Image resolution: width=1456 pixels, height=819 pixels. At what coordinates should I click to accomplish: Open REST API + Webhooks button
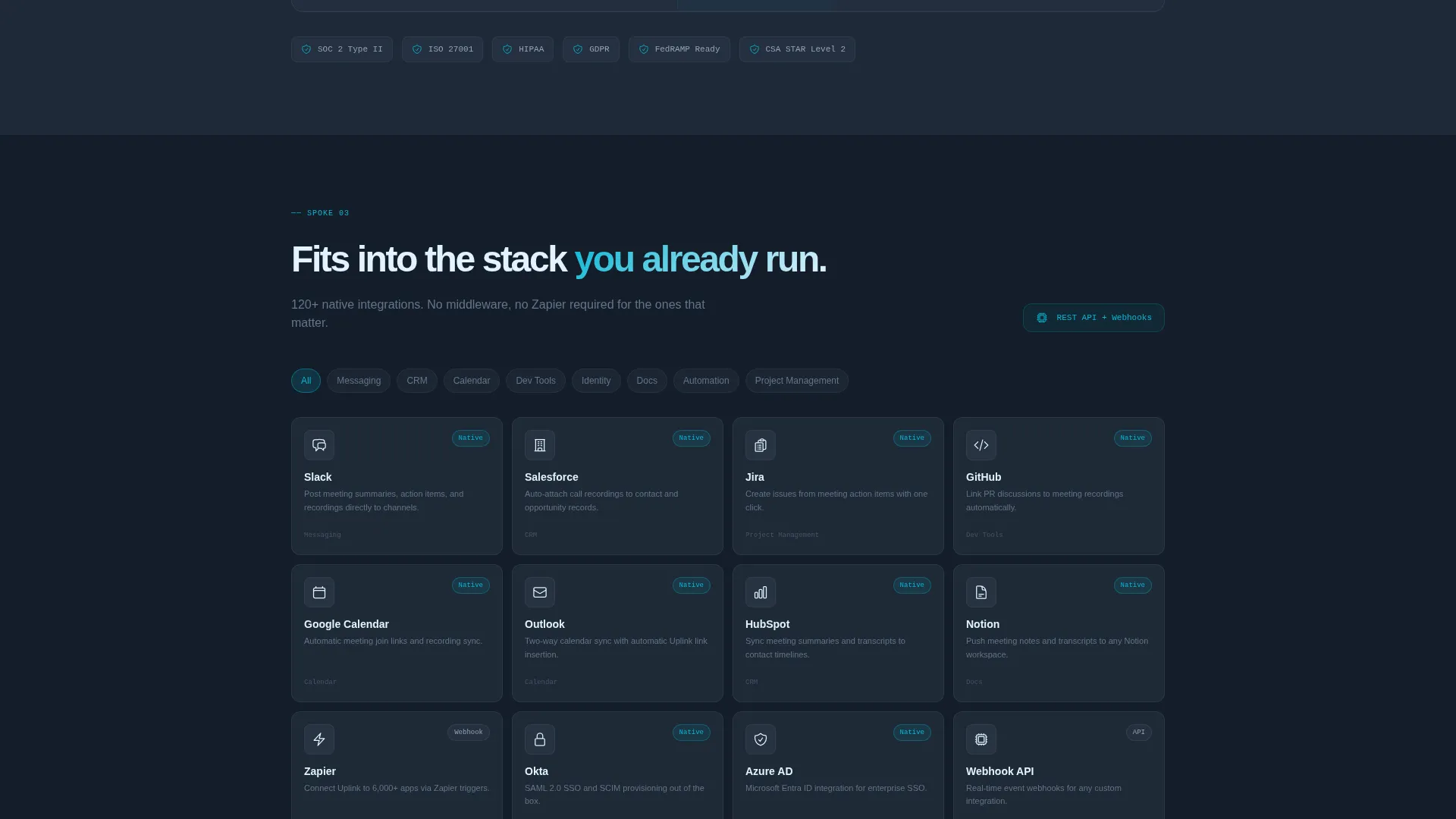click(1094, 318)
